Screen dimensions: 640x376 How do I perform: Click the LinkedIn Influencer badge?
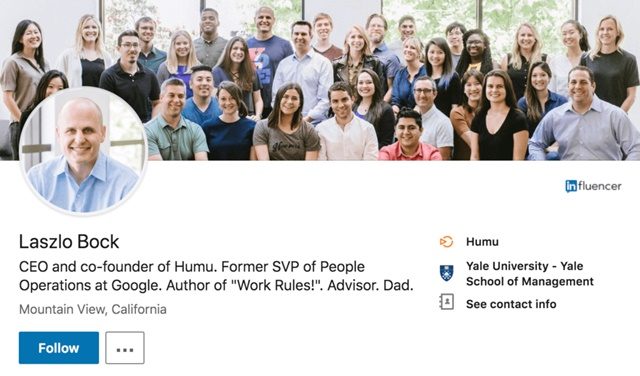coord(593,186)
